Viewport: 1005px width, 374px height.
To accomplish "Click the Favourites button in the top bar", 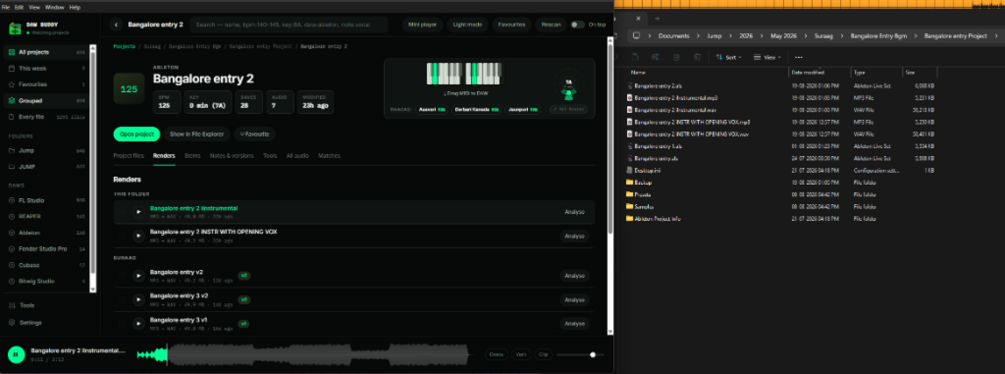I will 511,25.
